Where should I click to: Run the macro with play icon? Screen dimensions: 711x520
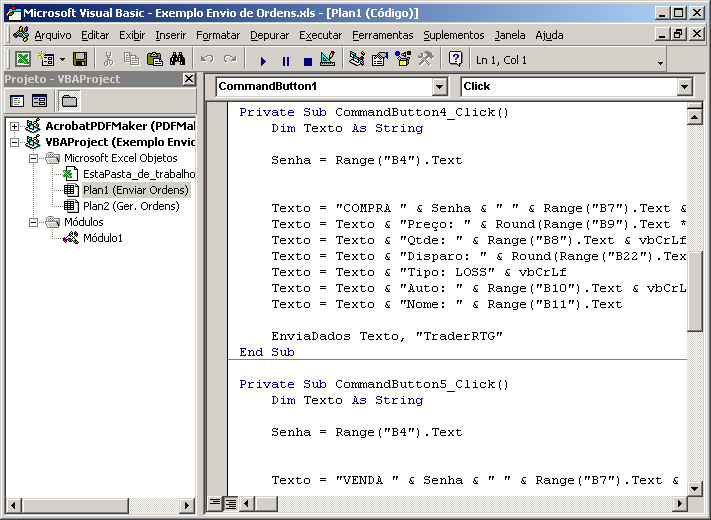coord(263,61)
